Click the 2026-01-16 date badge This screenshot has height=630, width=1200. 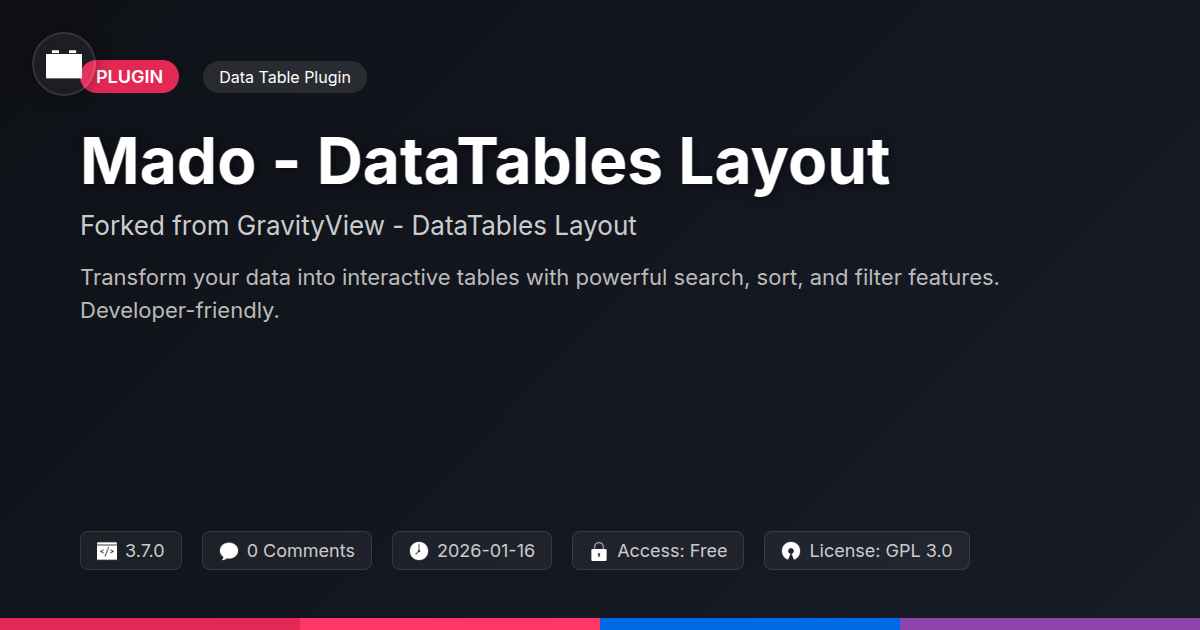[472, 551]
